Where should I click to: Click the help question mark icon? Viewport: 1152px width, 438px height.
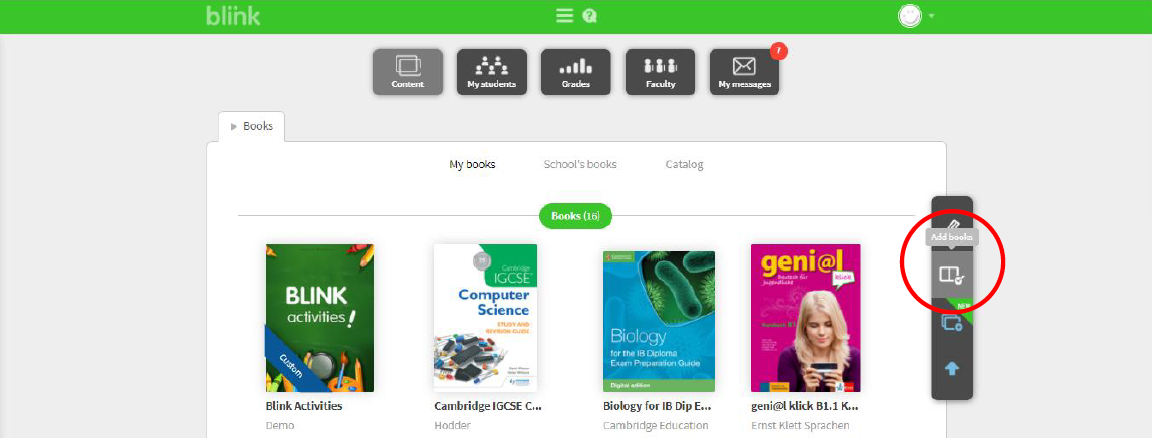(x=590, y=16)
